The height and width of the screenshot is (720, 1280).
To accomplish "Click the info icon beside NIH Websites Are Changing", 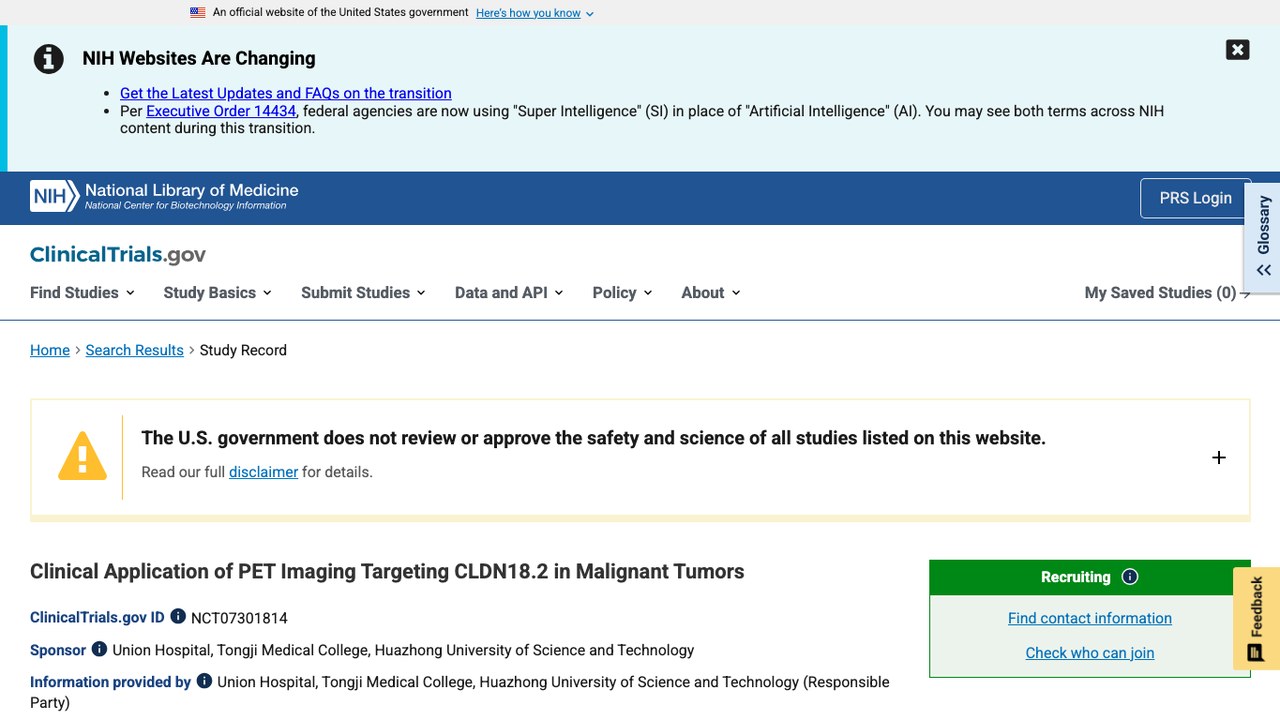I will (x=48, y=59).
